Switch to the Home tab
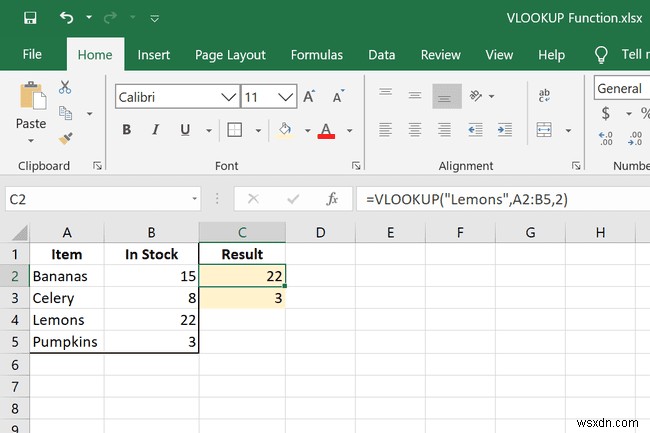 [x=95, y=55]
